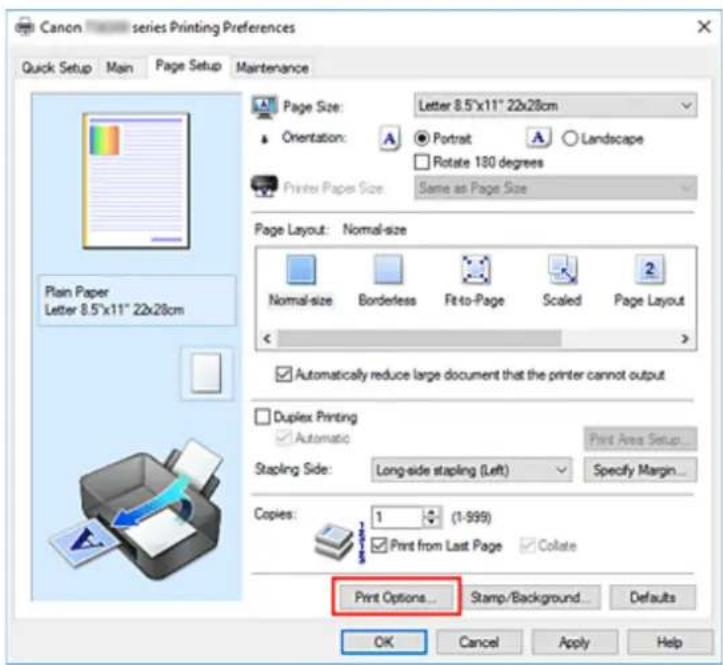
Task: Open the Maintenance tab
Action: coord(273,68)
